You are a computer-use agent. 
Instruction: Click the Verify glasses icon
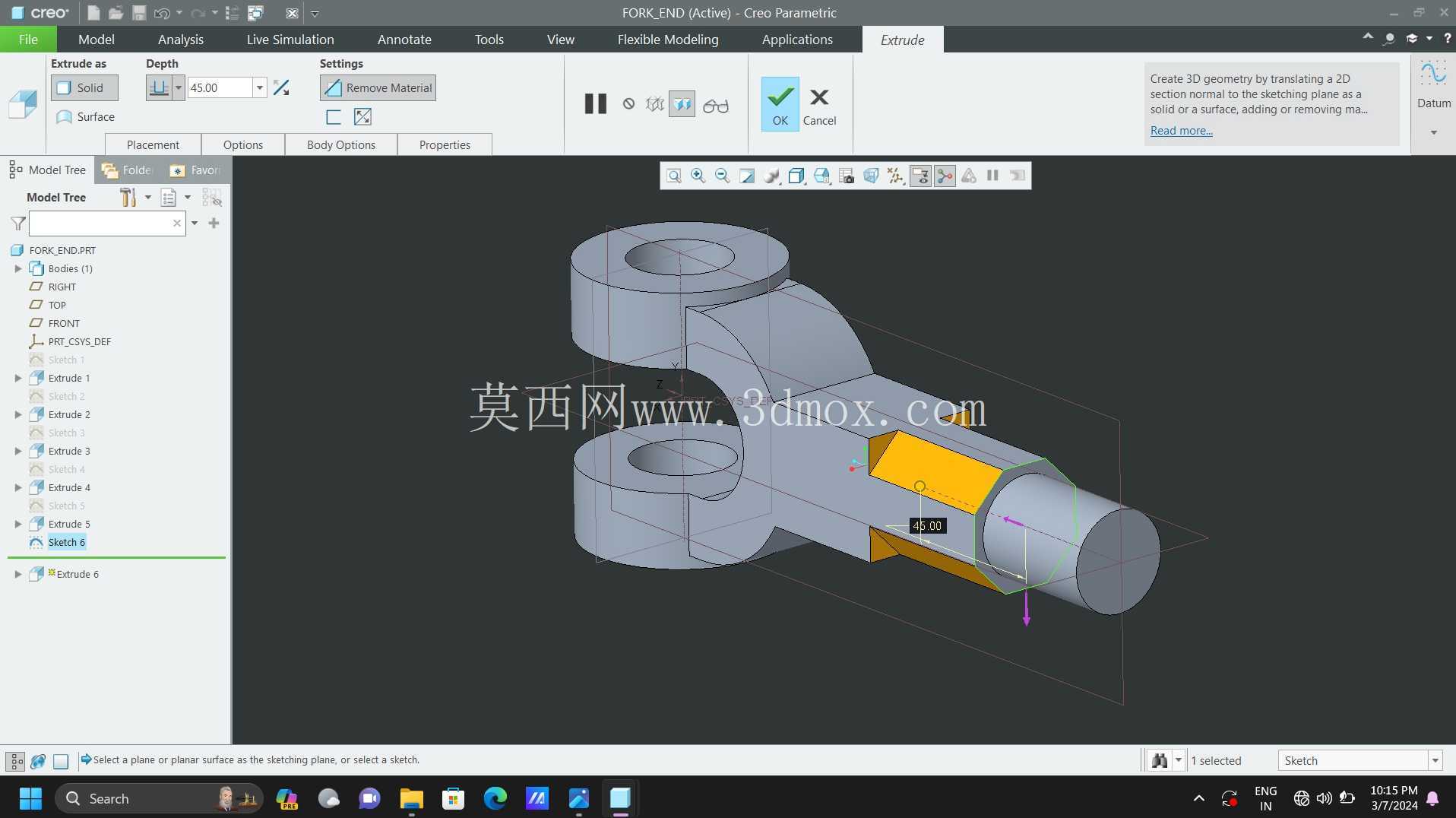pos(716,106)
